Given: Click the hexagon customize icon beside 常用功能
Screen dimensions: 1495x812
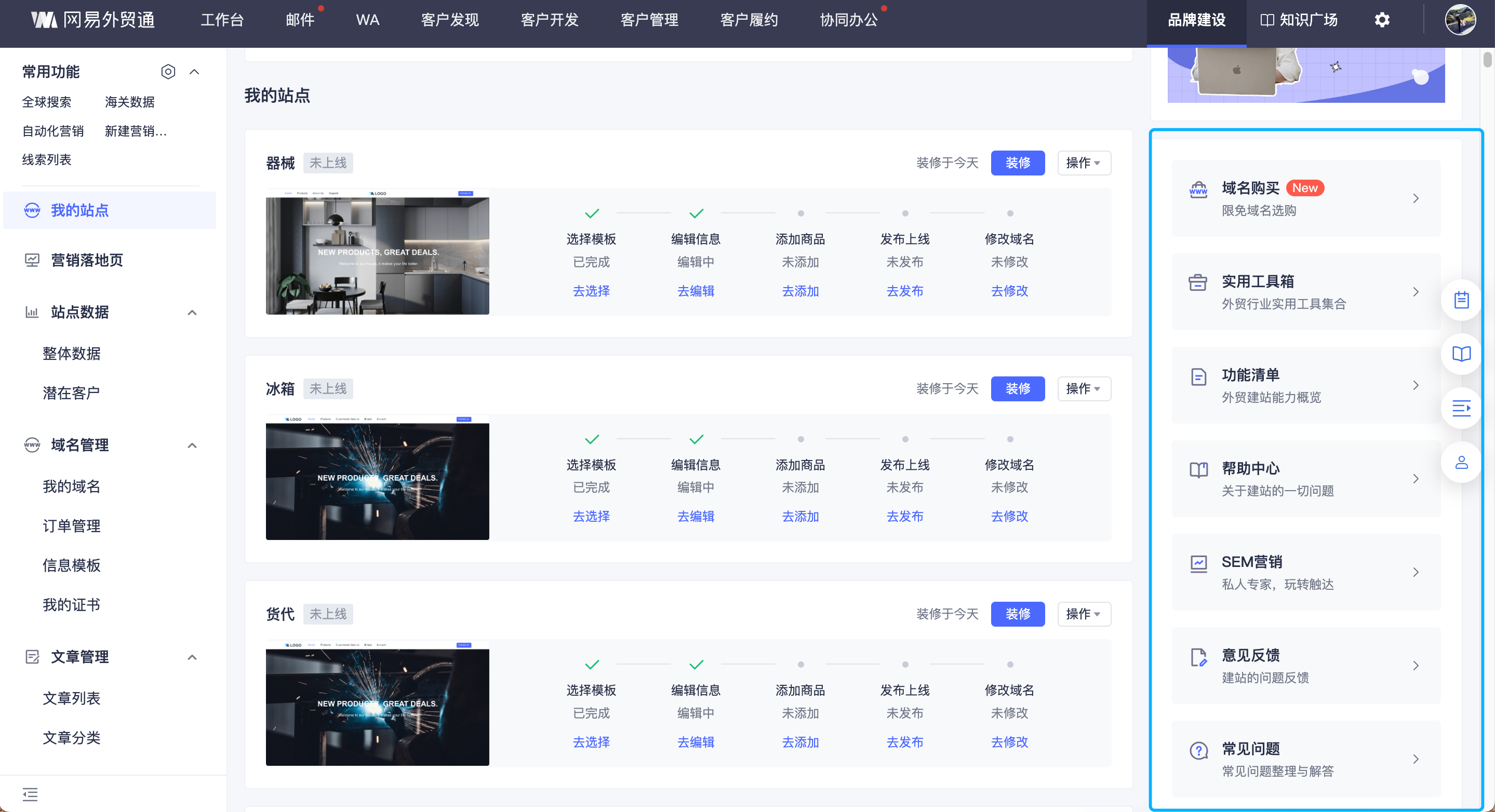Looking at the screenshot, I should tap(168, 71).
